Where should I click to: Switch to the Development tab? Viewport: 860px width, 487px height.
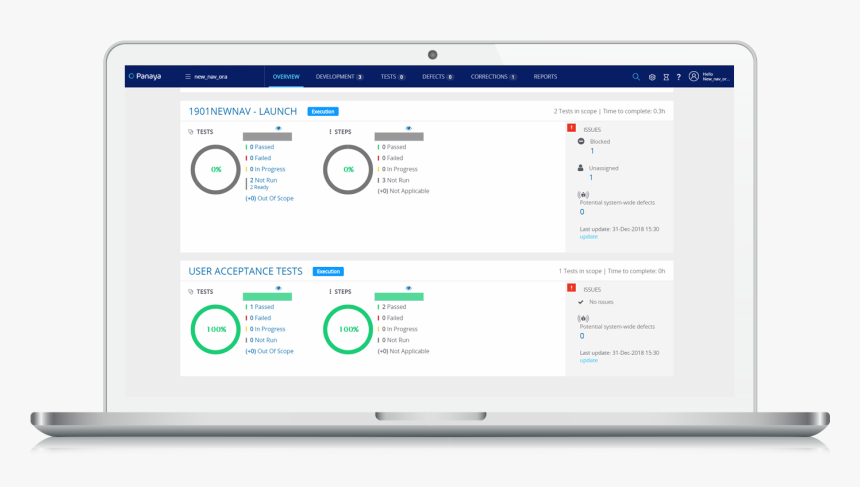pos(339,77)
